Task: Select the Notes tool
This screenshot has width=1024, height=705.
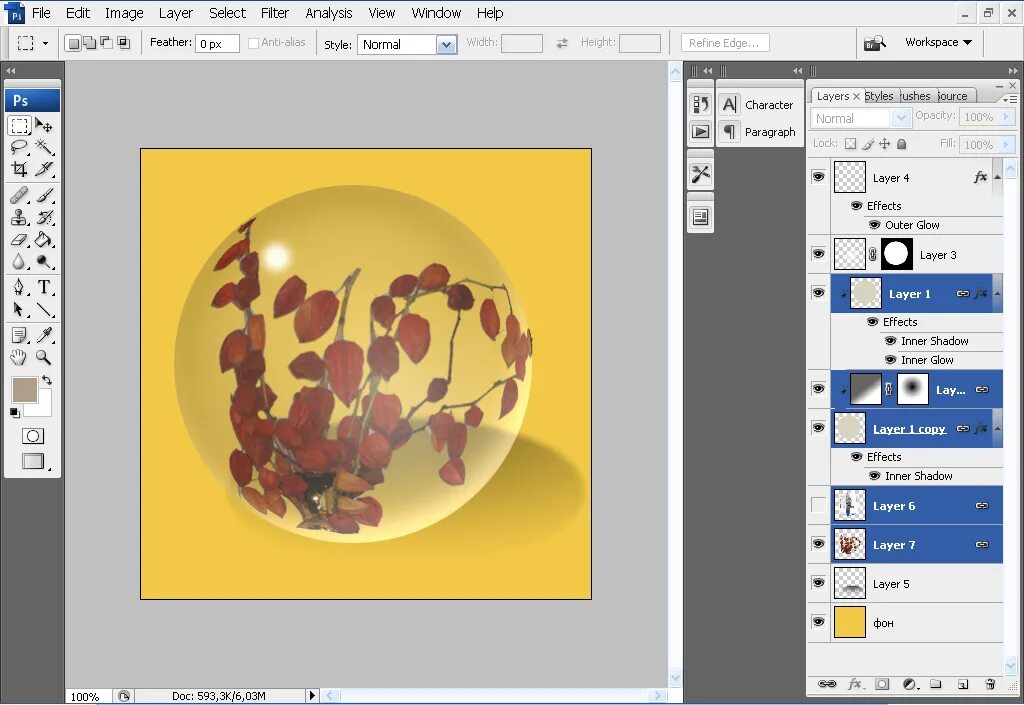Action: click(19, 335)
